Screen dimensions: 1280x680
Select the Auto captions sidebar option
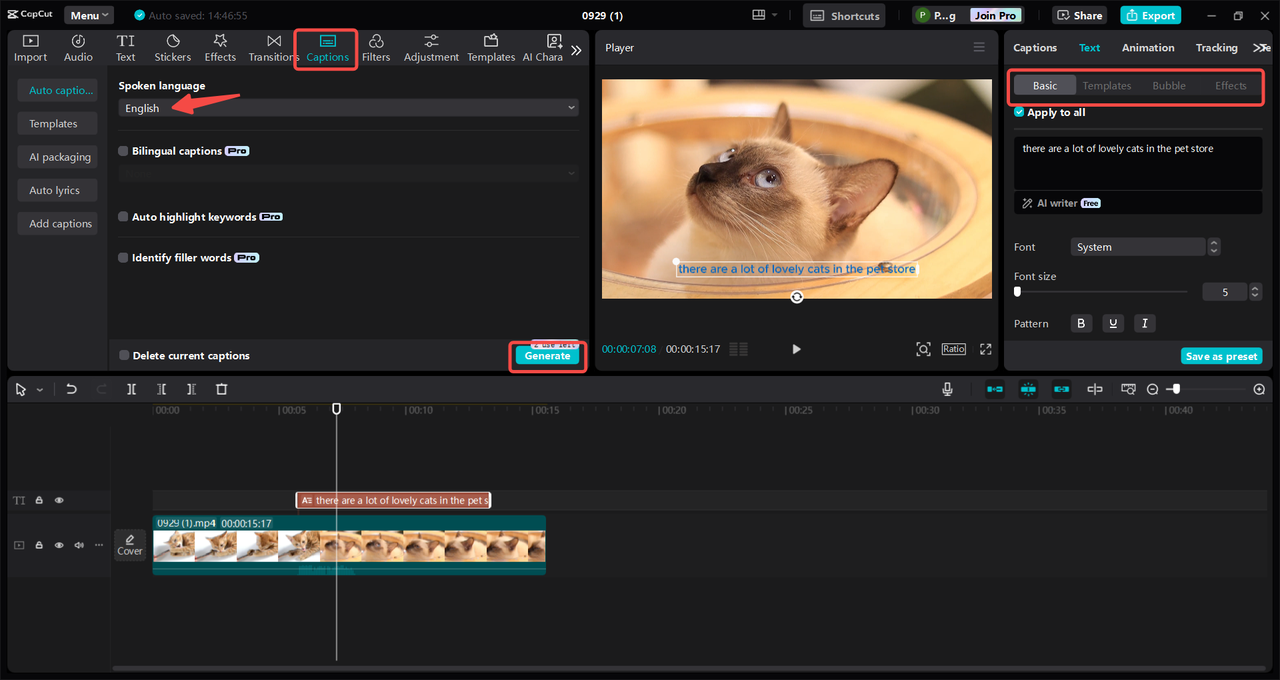click(x=57, y=90)
